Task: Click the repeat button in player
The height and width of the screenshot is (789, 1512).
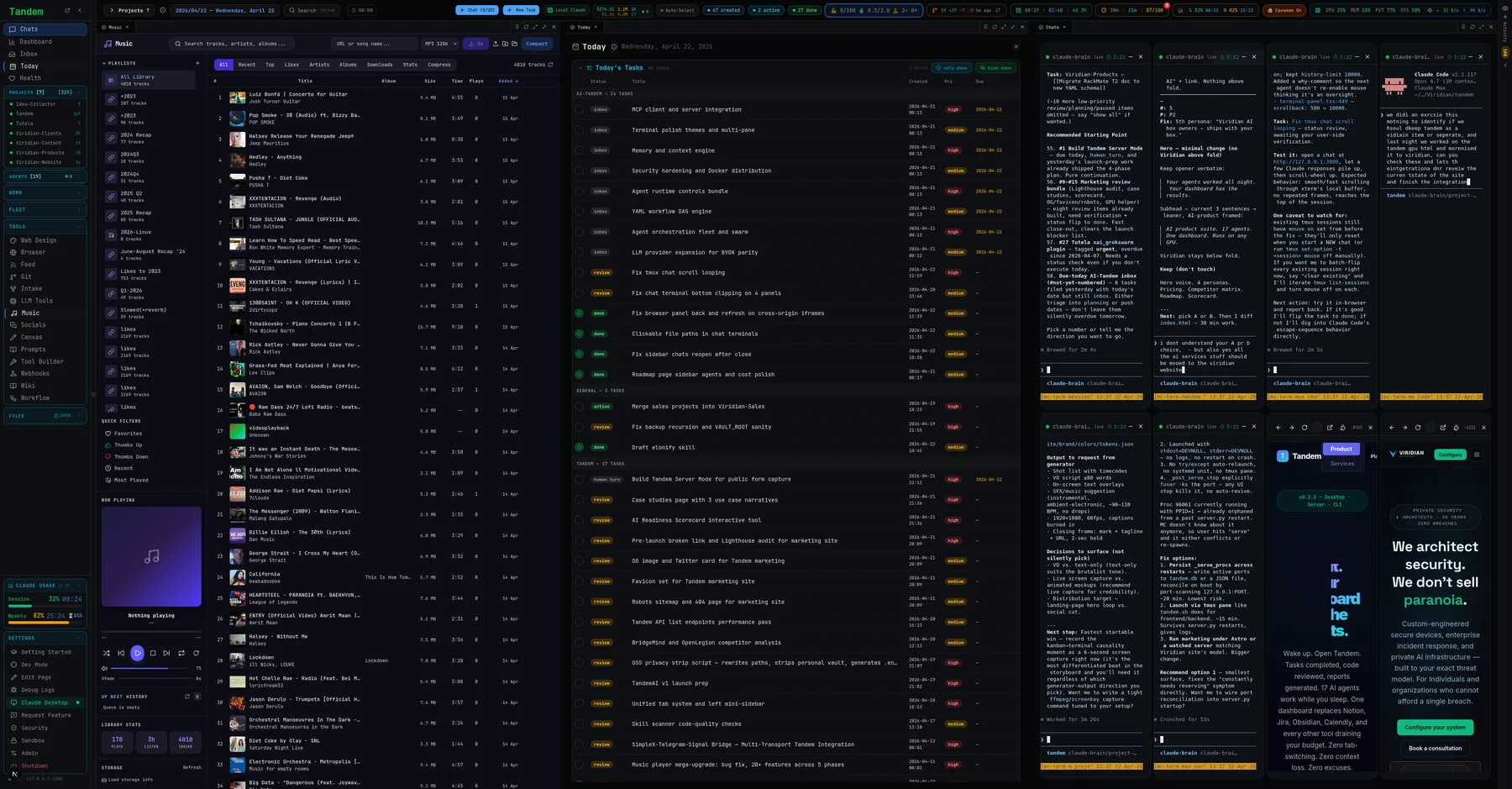Action: tap(181, 653)
